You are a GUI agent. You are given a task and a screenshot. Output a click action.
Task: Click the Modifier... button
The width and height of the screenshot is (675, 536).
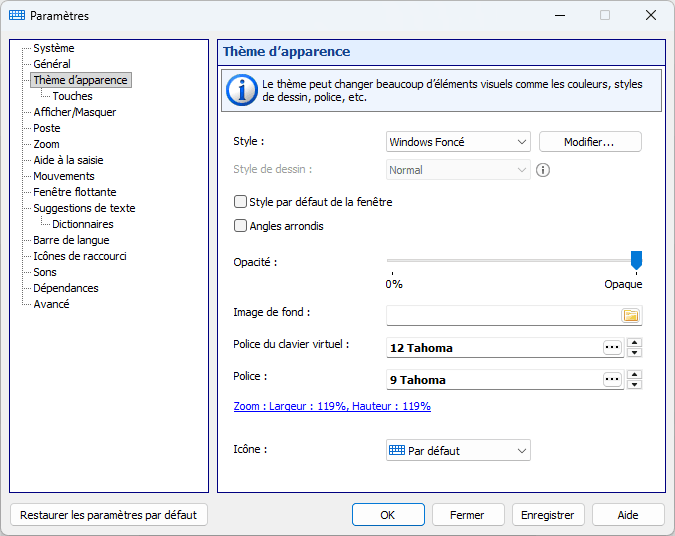coord(590,142)
